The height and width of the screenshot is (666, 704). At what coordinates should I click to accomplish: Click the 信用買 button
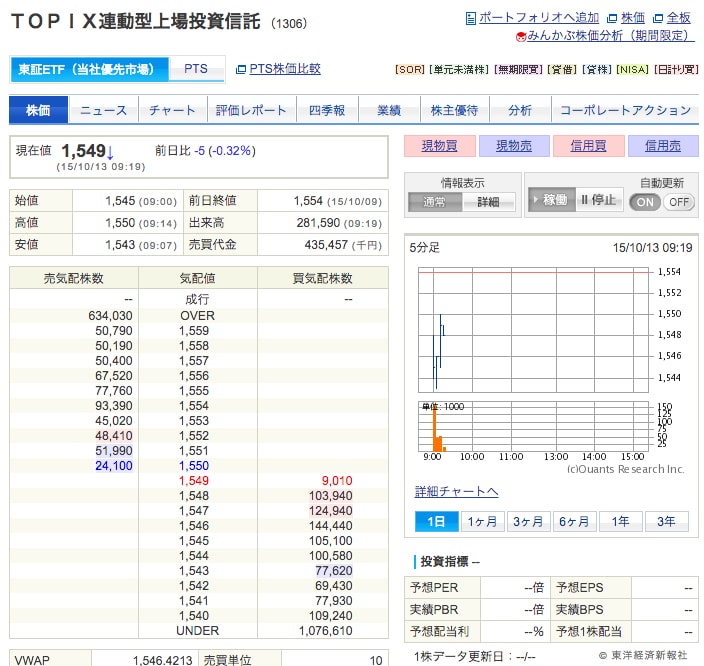589,146
